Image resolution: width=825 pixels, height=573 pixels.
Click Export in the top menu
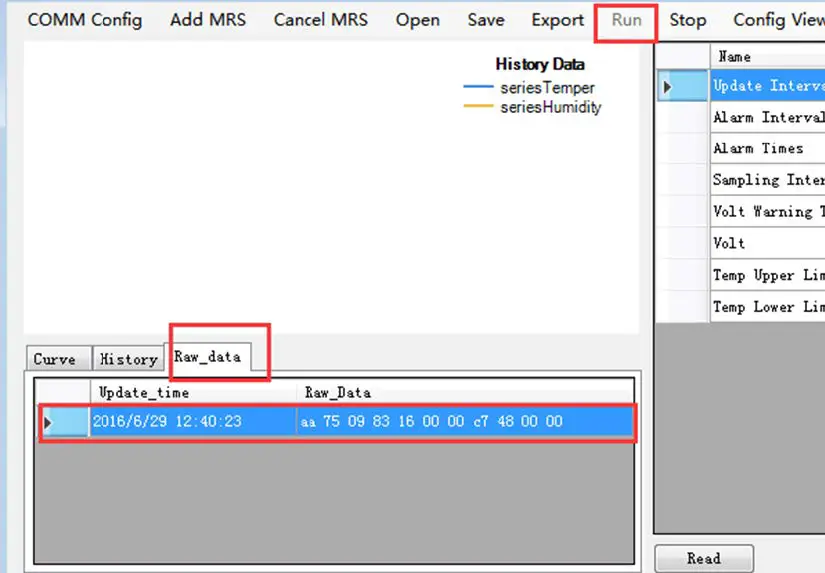557,20
